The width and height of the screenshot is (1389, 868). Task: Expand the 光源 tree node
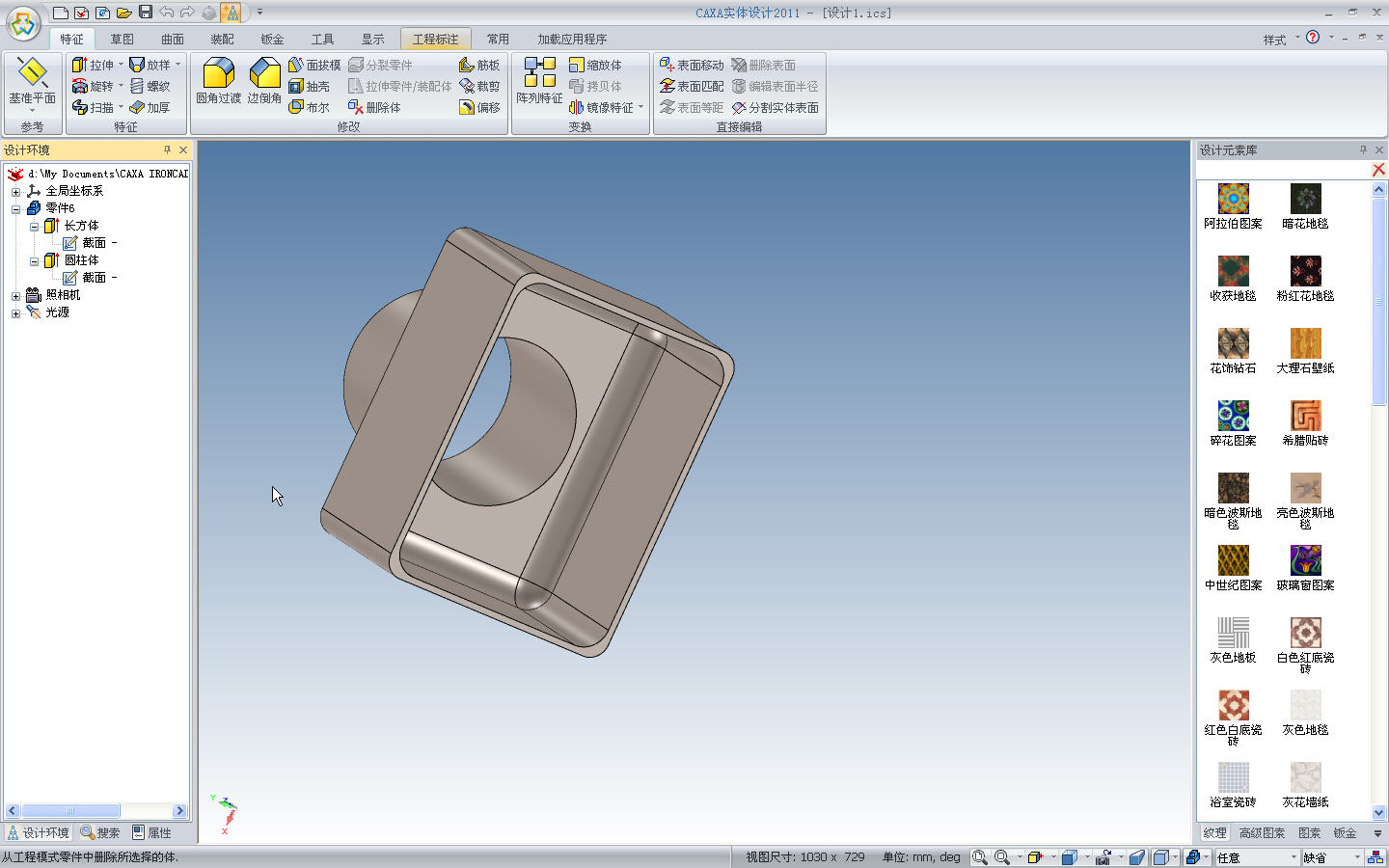[15, 312]
